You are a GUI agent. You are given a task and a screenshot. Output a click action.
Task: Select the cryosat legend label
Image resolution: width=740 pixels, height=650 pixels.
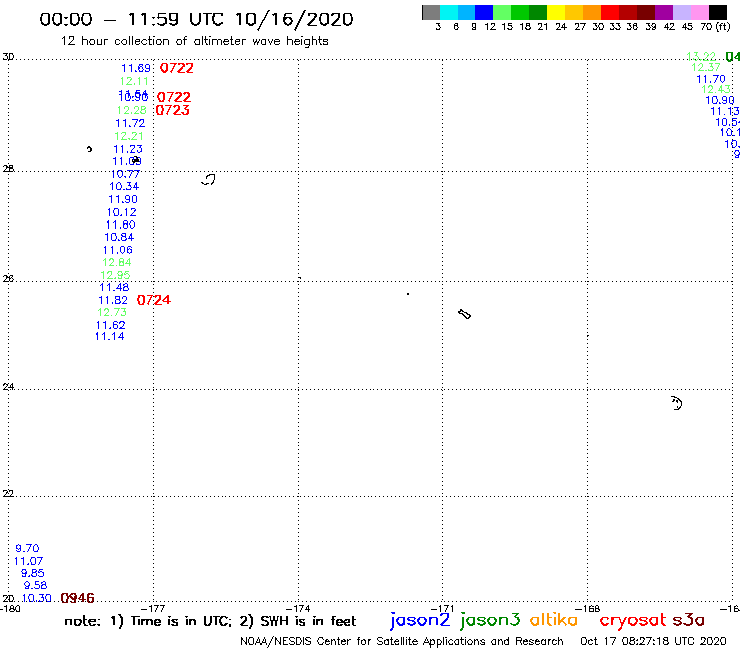click(x=632, y=620)
